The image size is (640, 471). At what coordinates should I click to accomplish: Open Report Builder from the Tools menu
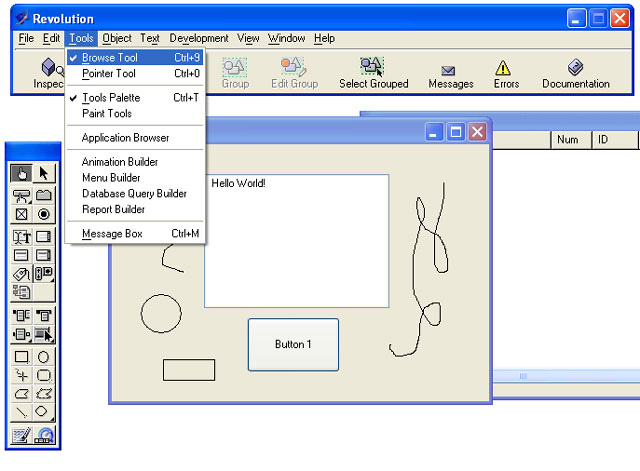(x=135, y=209)
